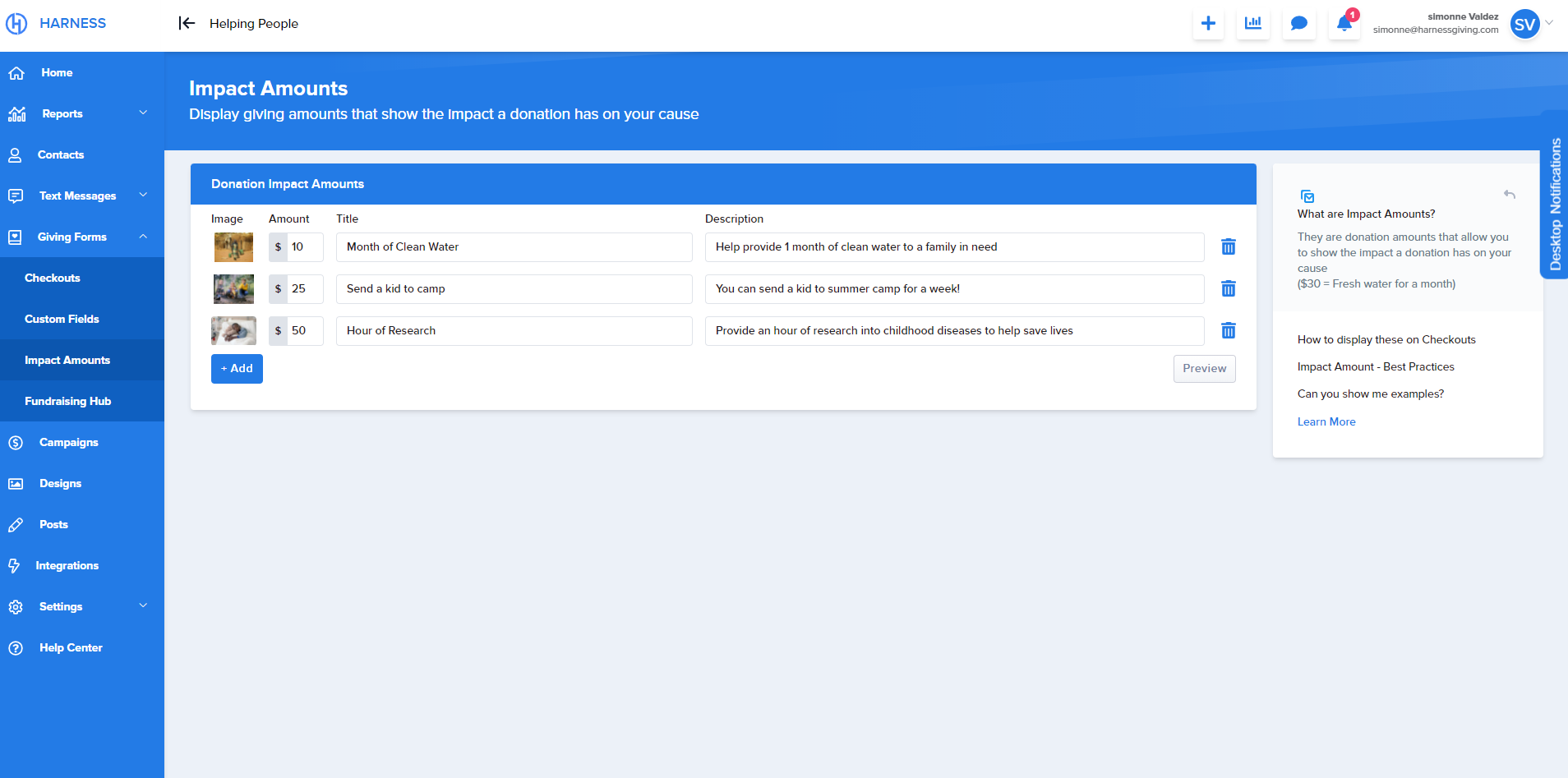Open the Fundraising Hub
Viewport: 1568px width, 778px height.
tap(68, 401)
